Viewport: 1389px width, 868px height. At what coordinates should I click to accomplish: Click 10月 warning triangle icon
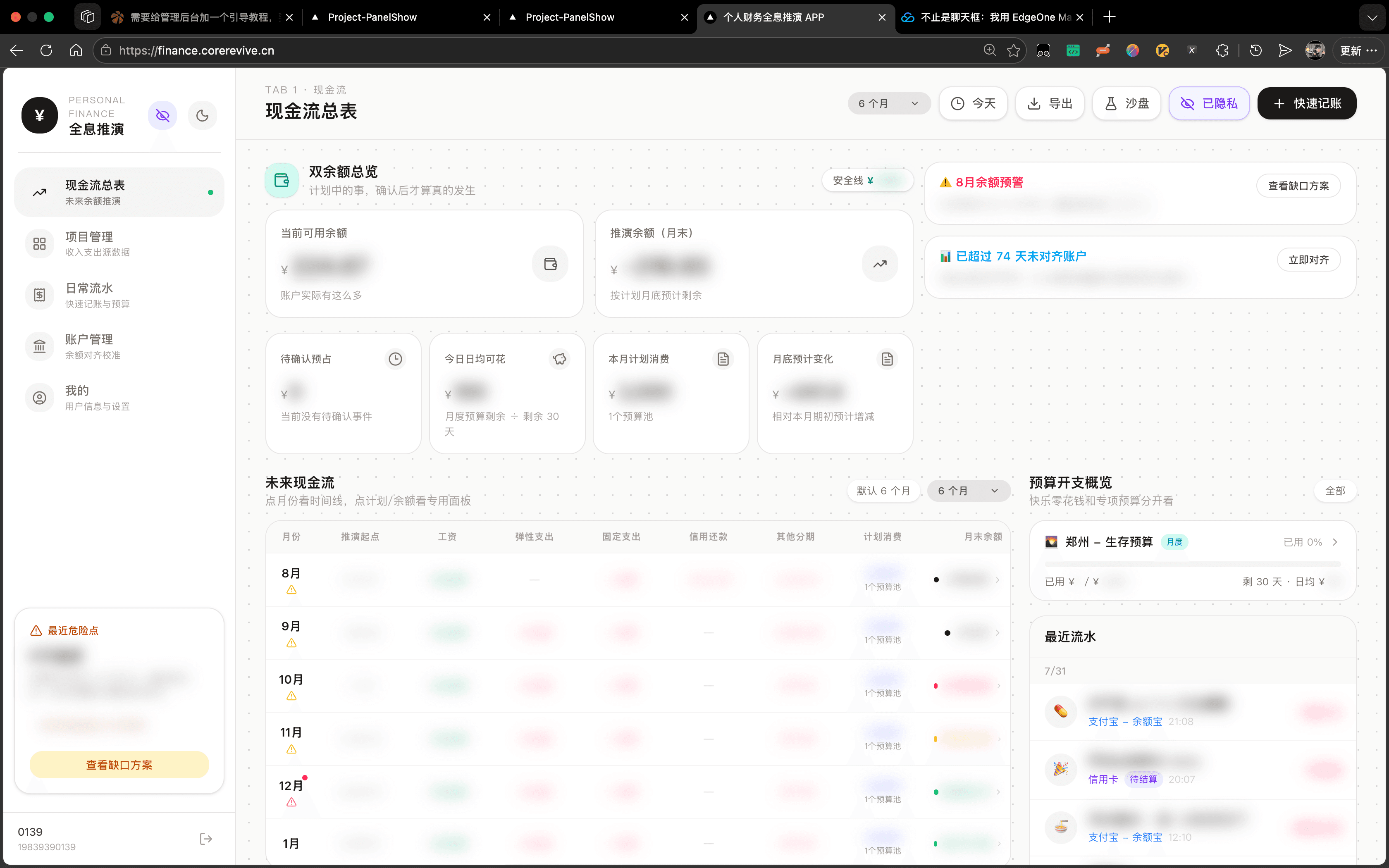[x=291, y=696]
